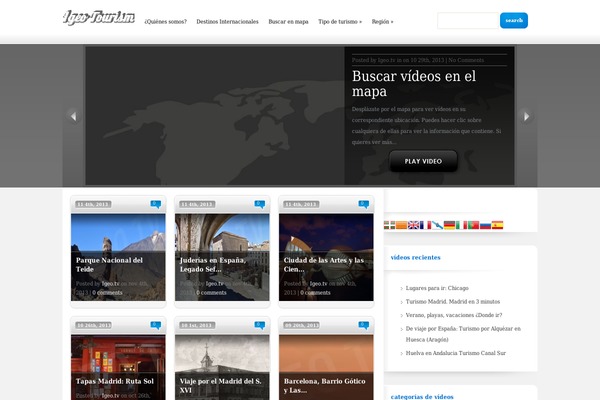Open comments bubble on Viaje por el Madrid card
Image resolution: width=600 pixels, height=400 pixels.
(260, 325)
